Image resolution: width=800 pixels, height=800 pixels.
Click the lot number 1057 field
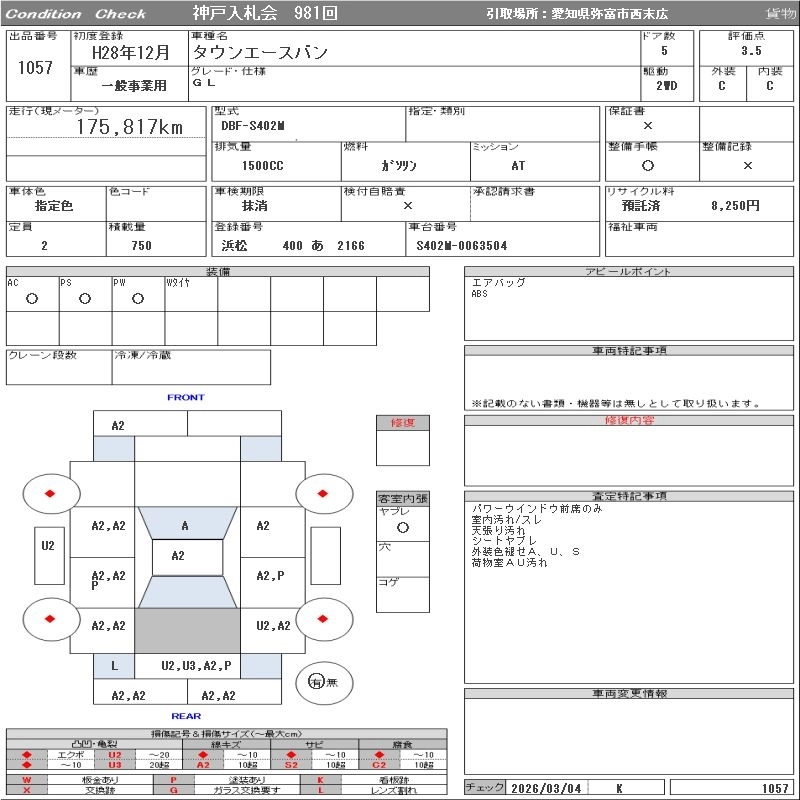[x=36, y=68]
